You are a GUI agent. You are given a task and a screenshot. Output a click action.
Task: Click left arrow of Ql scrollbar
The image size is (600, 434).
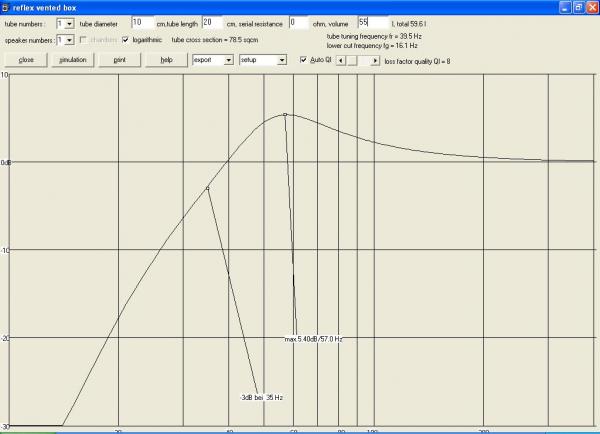click(339, 60)
